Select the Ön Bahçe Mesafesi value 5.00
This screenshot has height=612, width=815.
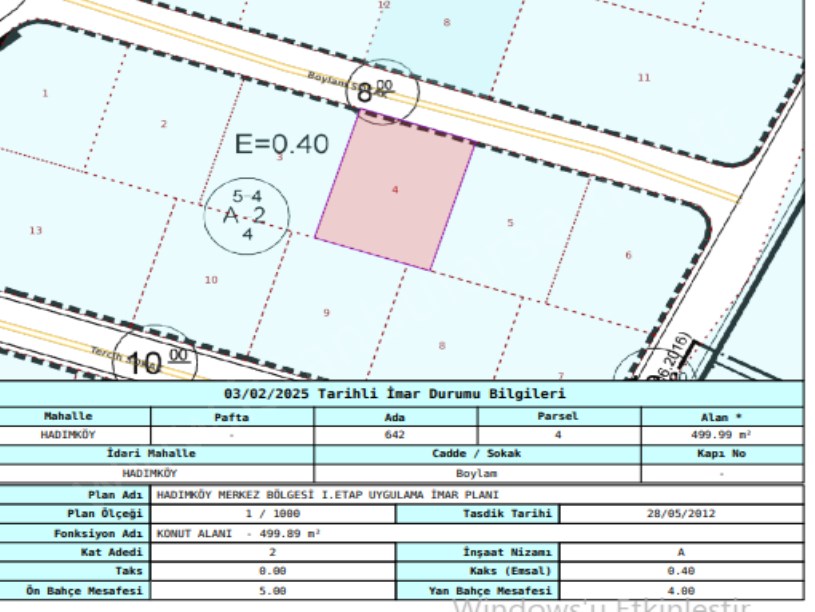tap(272, 591)
